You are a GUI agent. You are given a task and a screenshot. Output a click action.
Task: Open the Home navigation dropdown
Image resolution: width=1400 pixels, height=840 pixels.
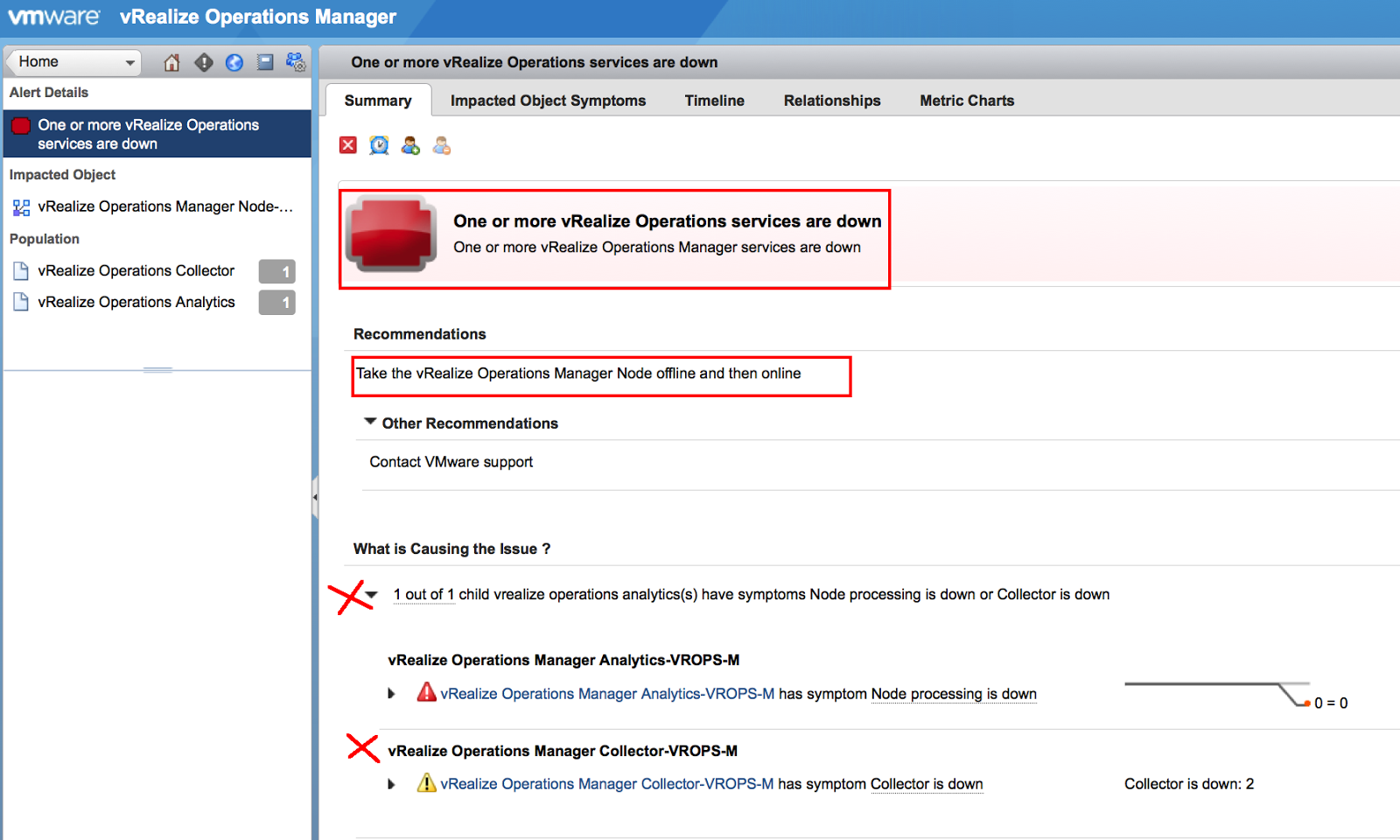[x=129, y=62]
